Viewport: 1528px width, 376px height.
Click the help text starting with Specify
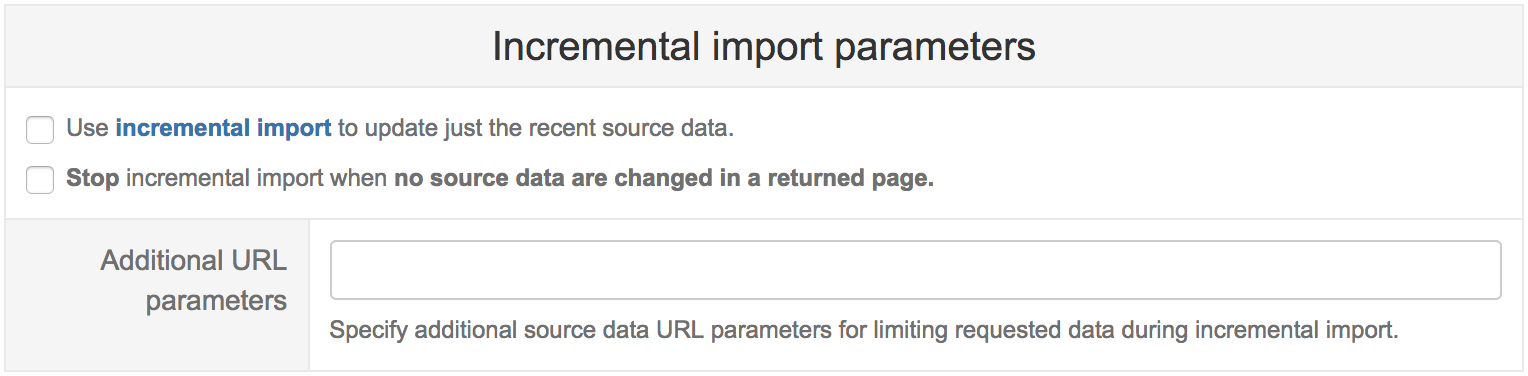(864, 331)
